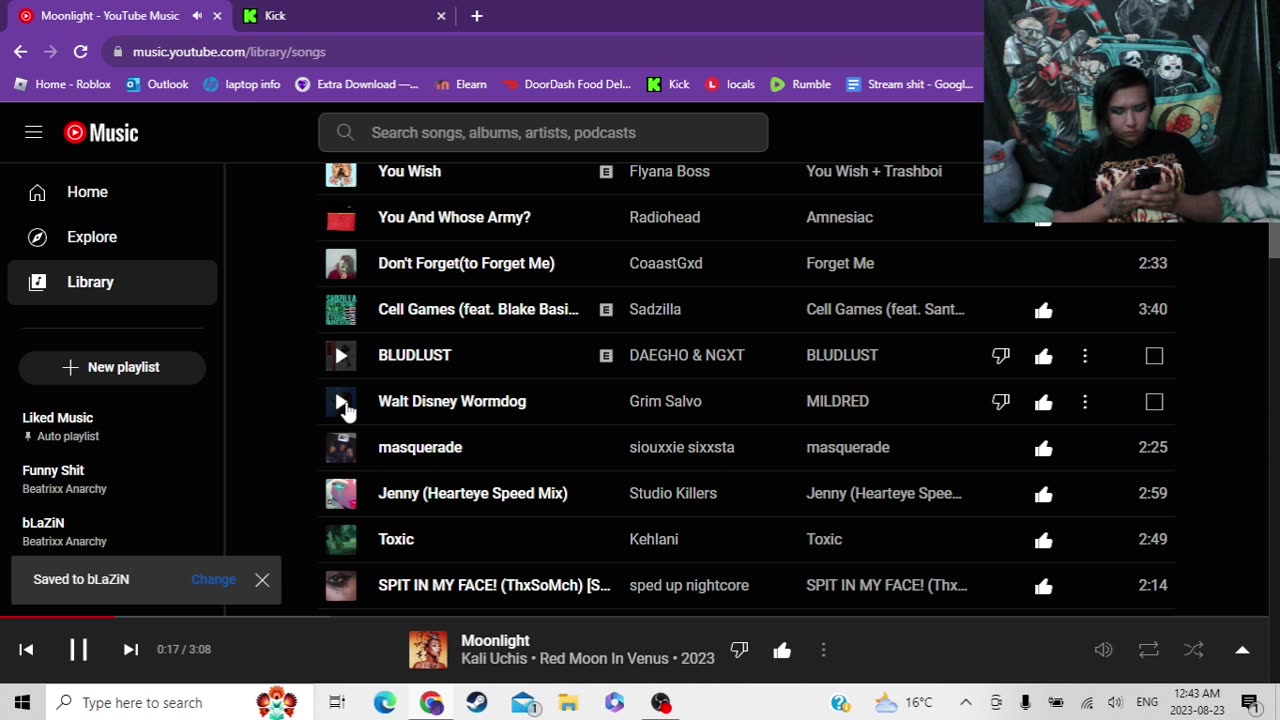Screen dimensions: 1280x720
Task: Pause the current song
Action: (x=78, y=649)
